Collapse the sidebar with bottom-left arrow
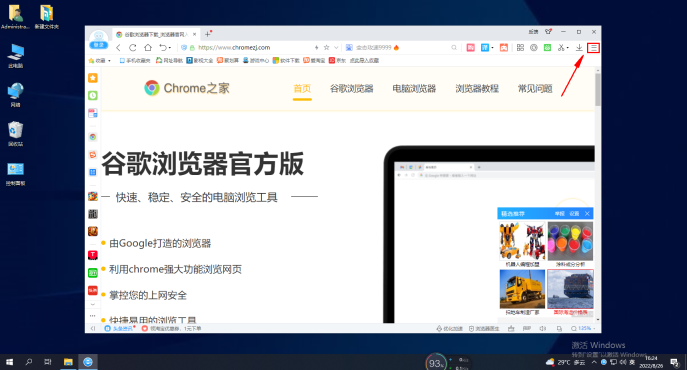This screenshot has width=687, height=370. [92, 328]
